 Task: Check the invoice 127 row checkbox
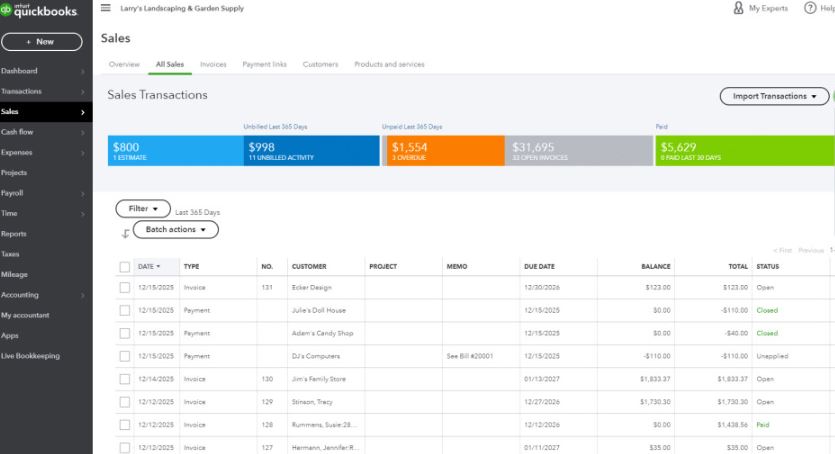[125, 448]
